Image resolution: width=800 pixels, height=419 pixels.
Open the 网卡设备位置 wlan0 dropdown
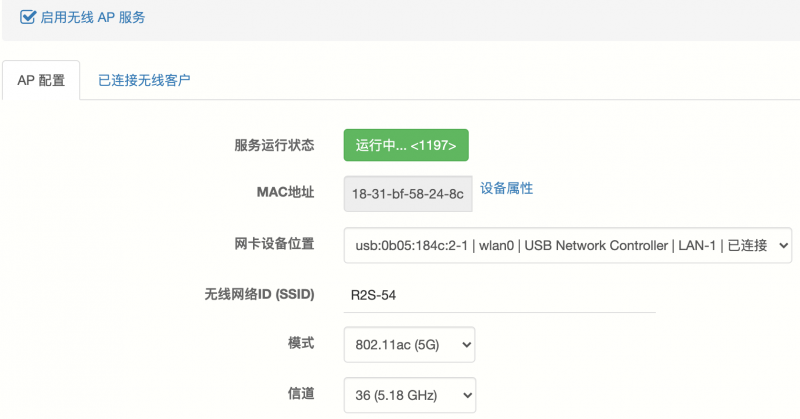point(568,245)
